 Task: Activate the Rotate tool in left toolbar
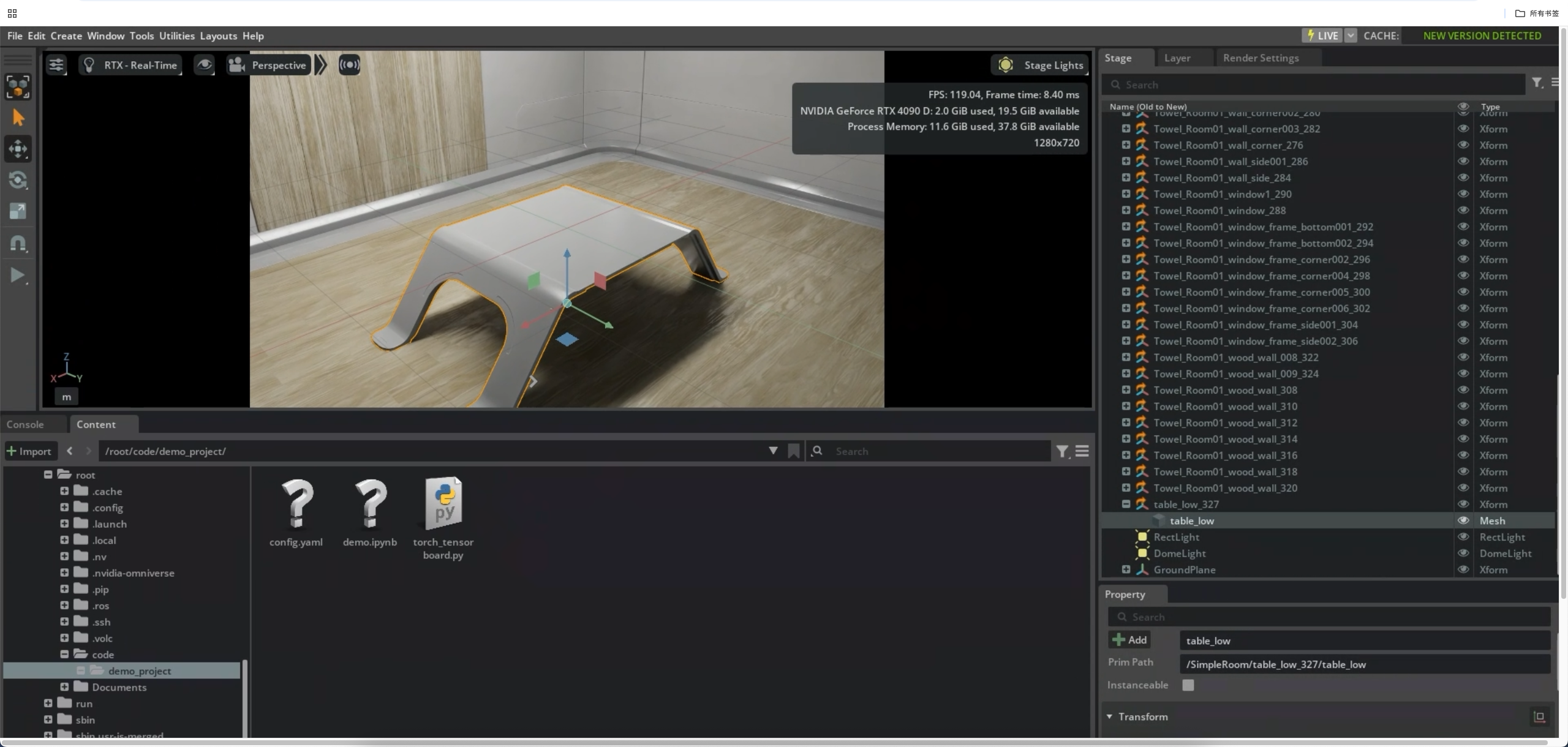[18, 180]
